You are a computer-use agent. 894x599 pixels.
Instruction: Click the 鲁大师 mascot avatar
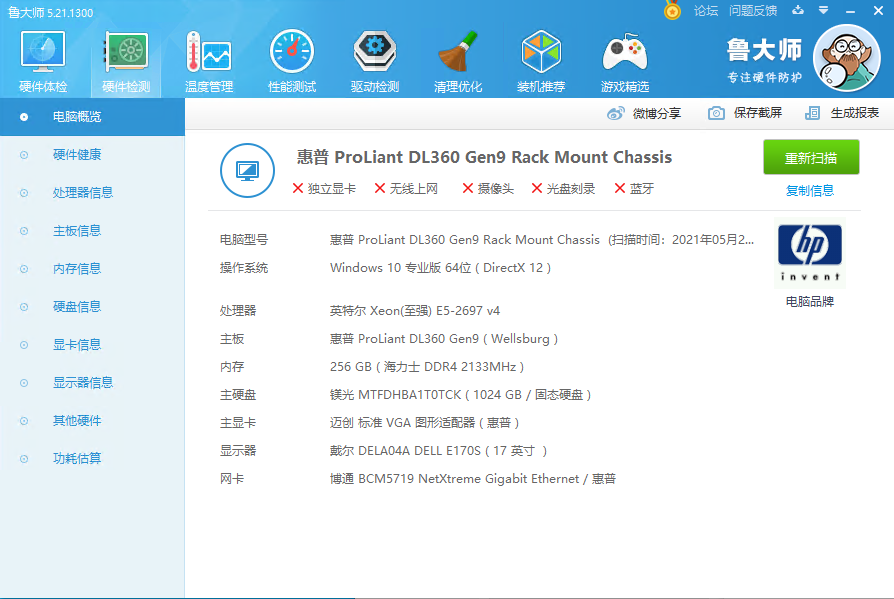pyautogui.click(x=847, y=58)
